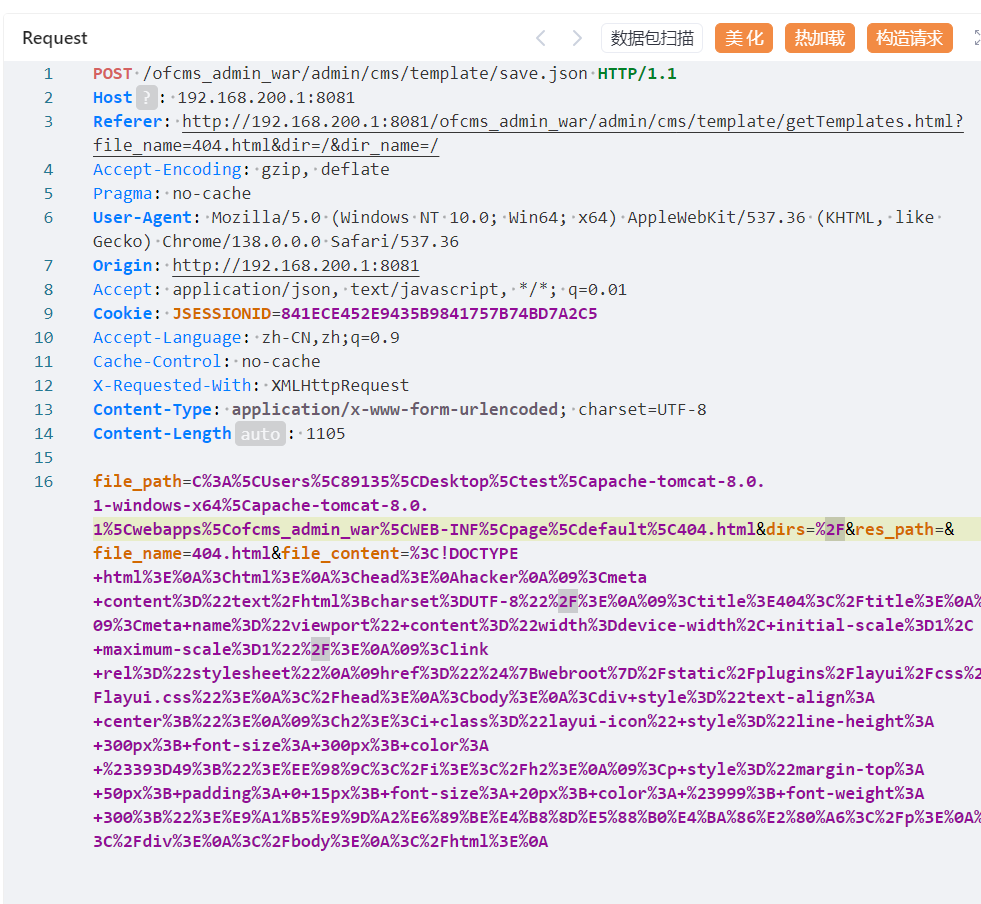
Task: Click the question mark hint beside Host
Action: pos(146,98)
